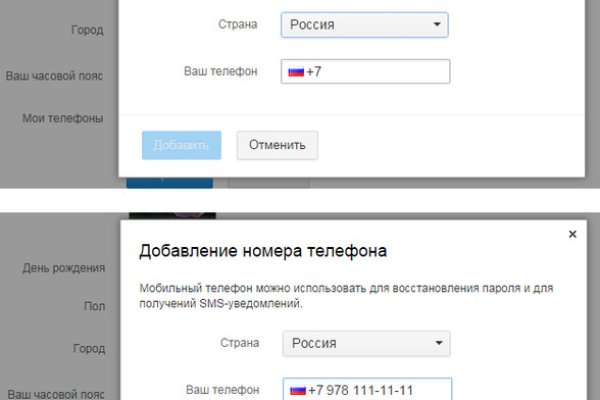Open the Россия country box in the upper dialog
Viewport: 600px width, 400px height.
click(x=364, y=25)
